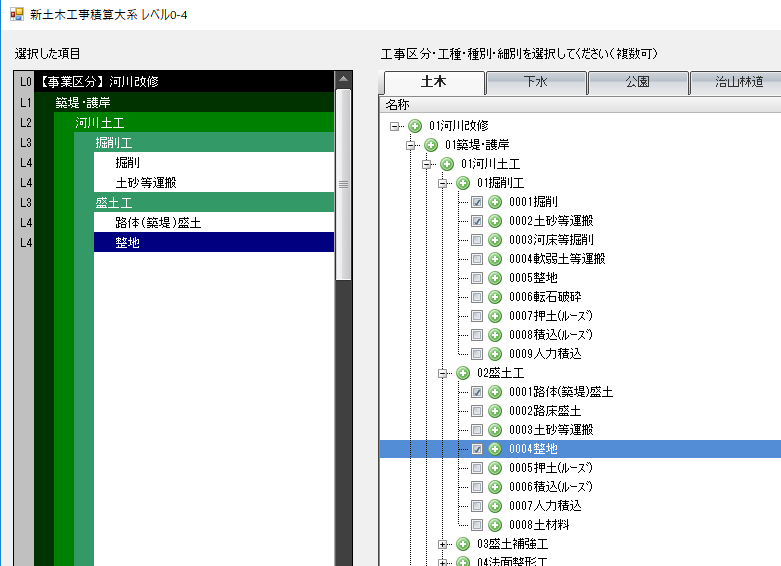Click green plus icon beside 0002路床盛土
Screen dimensions: 781x566
[495, 411]
